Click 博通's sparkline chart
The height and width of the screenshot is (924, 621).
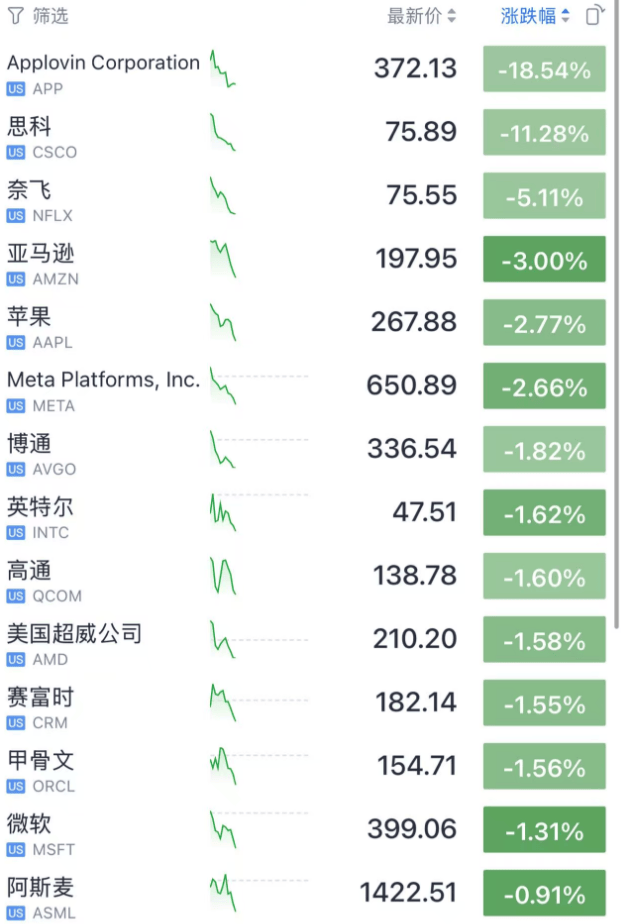pyautogui.click(x=219, y=449)
